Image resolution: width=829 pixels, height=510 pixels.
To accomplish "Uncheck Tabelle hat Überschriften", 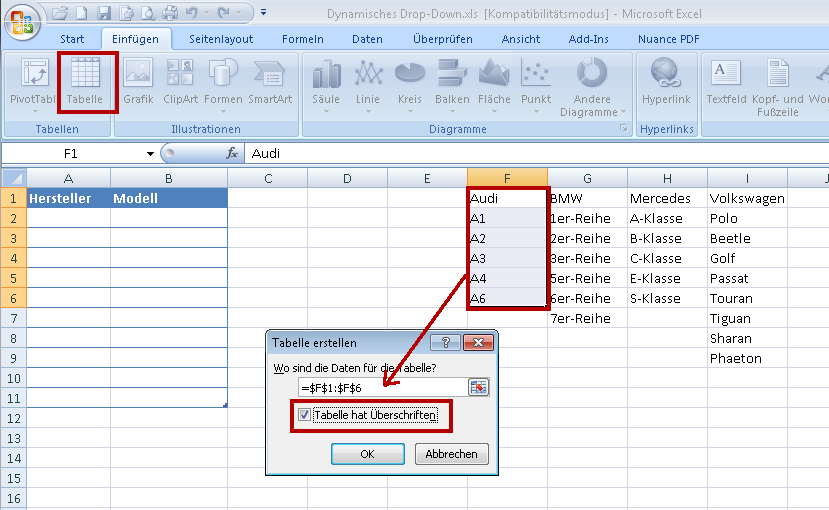I will click(304, 415).
